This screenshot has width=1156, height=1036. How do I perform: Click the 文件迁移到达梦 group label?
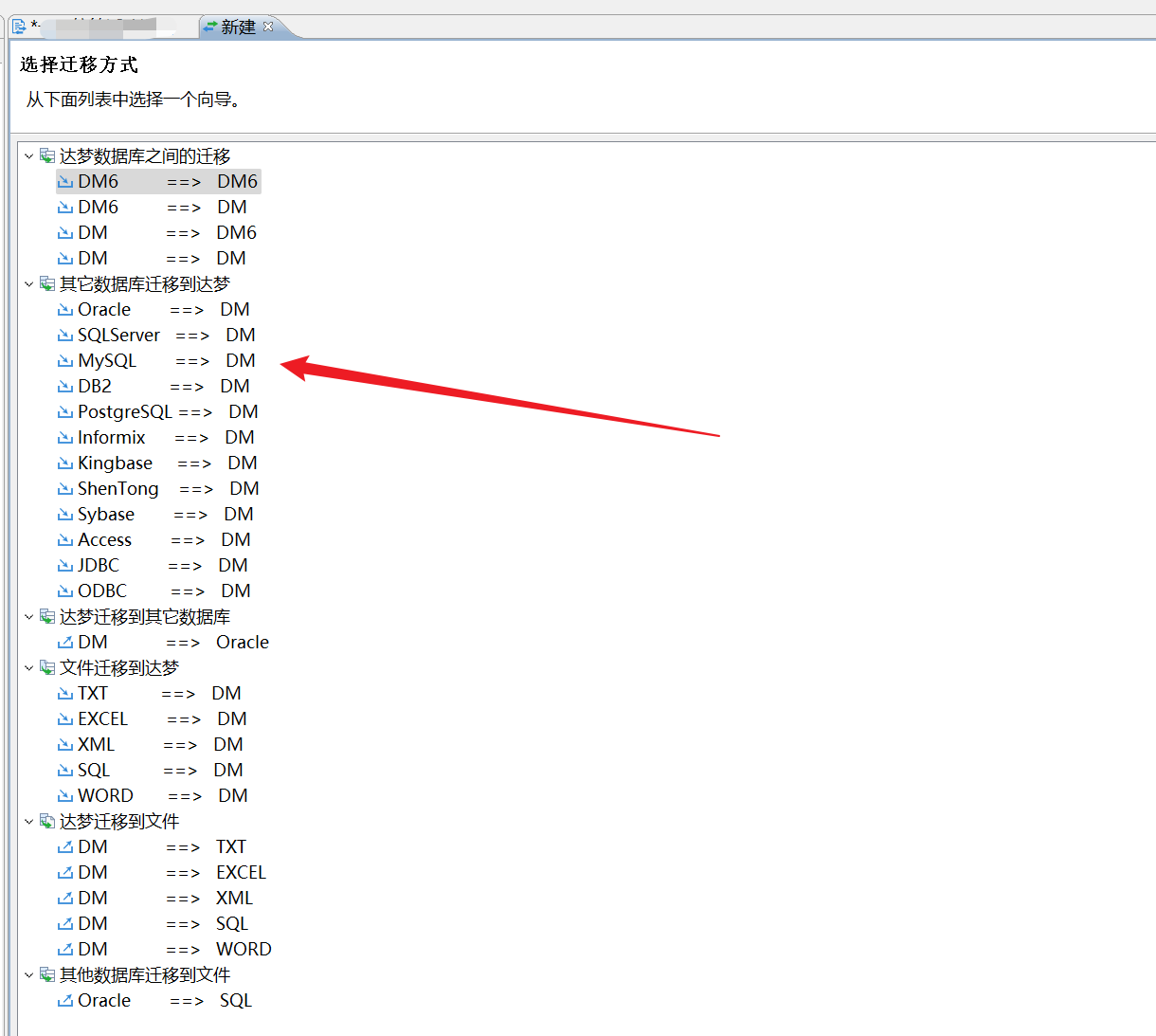pyautogui.click(x=119, y=667)
